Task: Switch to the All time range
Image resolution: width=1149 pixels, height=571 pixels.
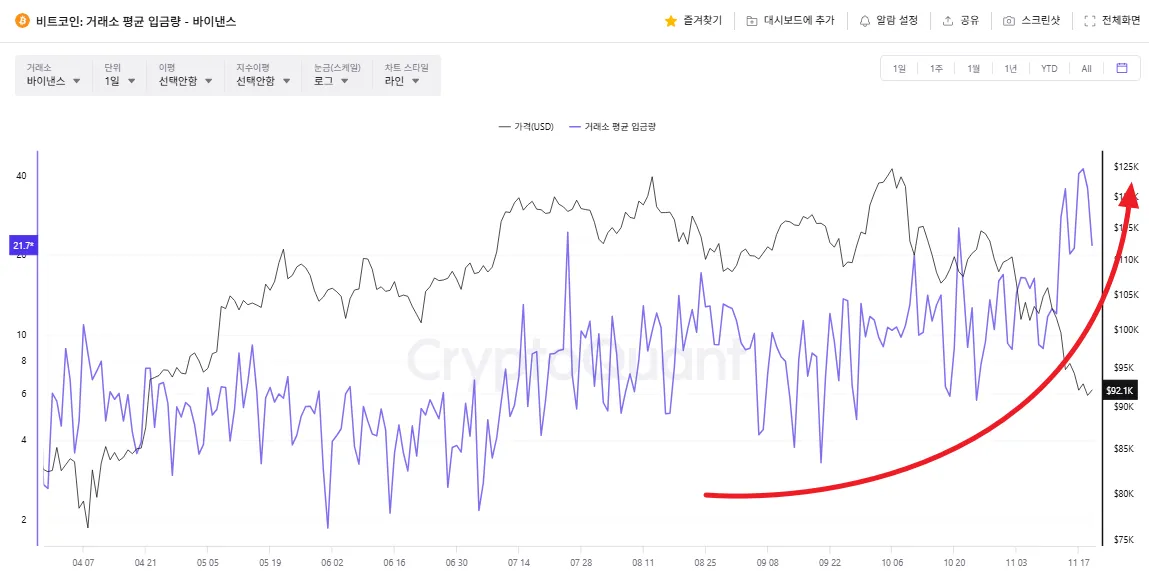Action: coord(1086,68)
